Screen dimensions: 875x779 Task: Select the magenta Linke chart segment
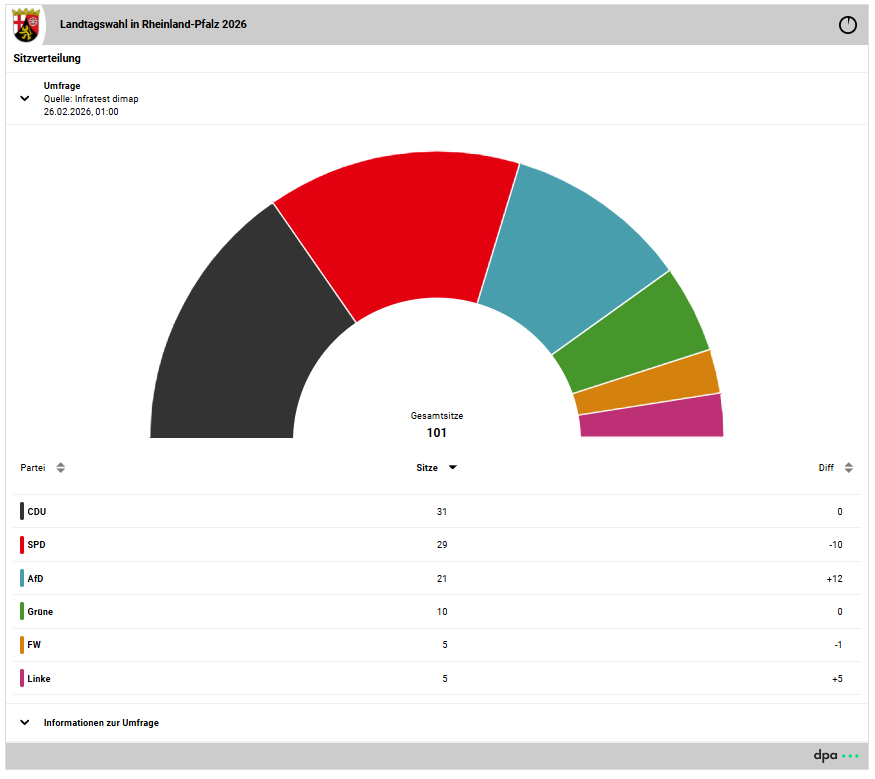coord(653,419)
